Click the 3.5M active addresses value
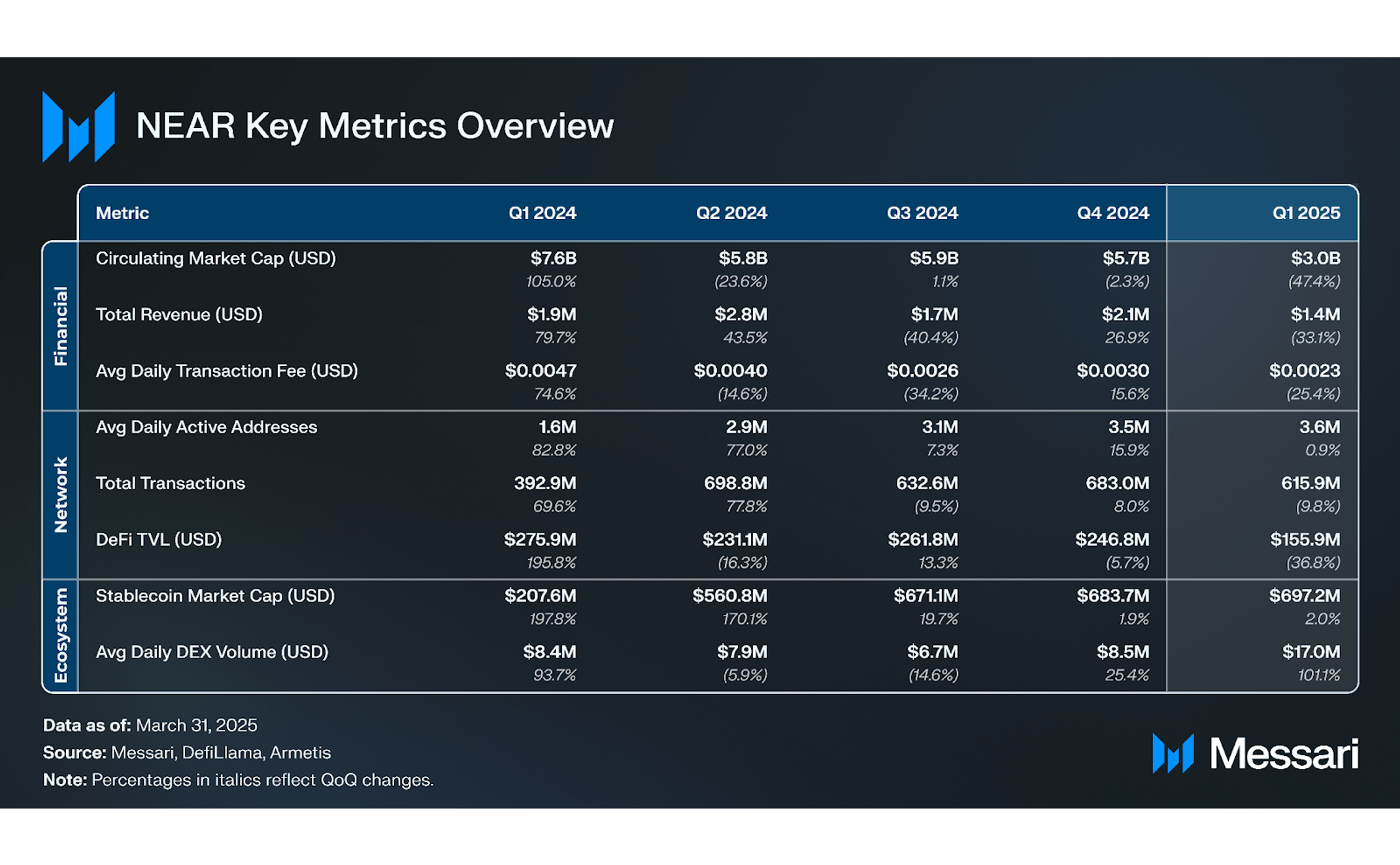 pos(1129,427)
